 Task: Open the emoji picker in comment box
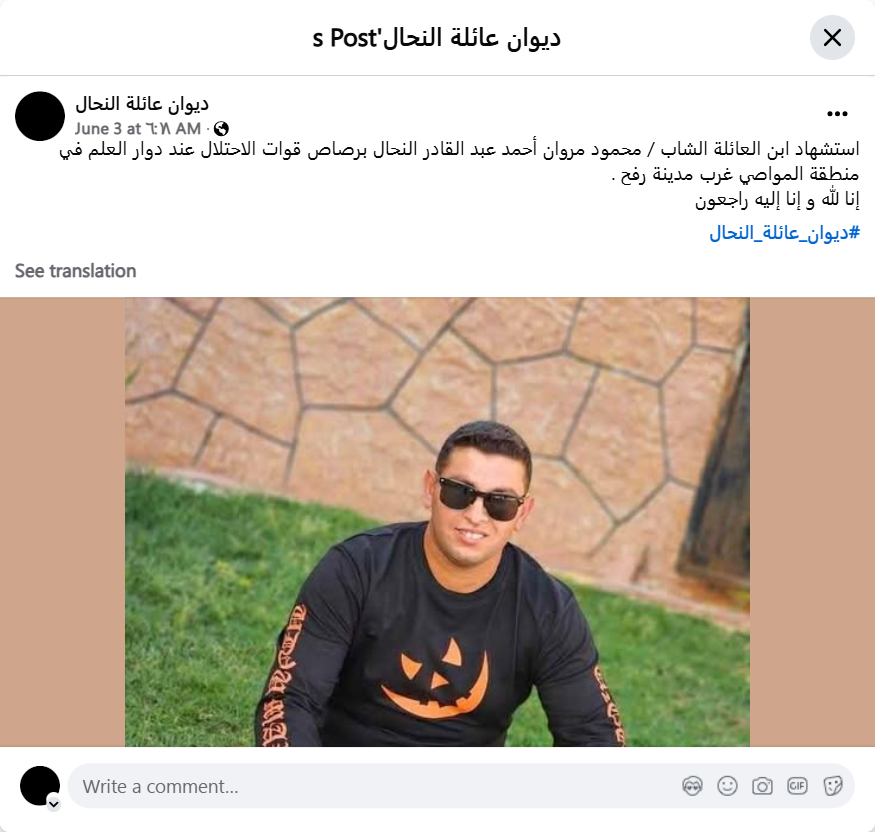[727, 786]
